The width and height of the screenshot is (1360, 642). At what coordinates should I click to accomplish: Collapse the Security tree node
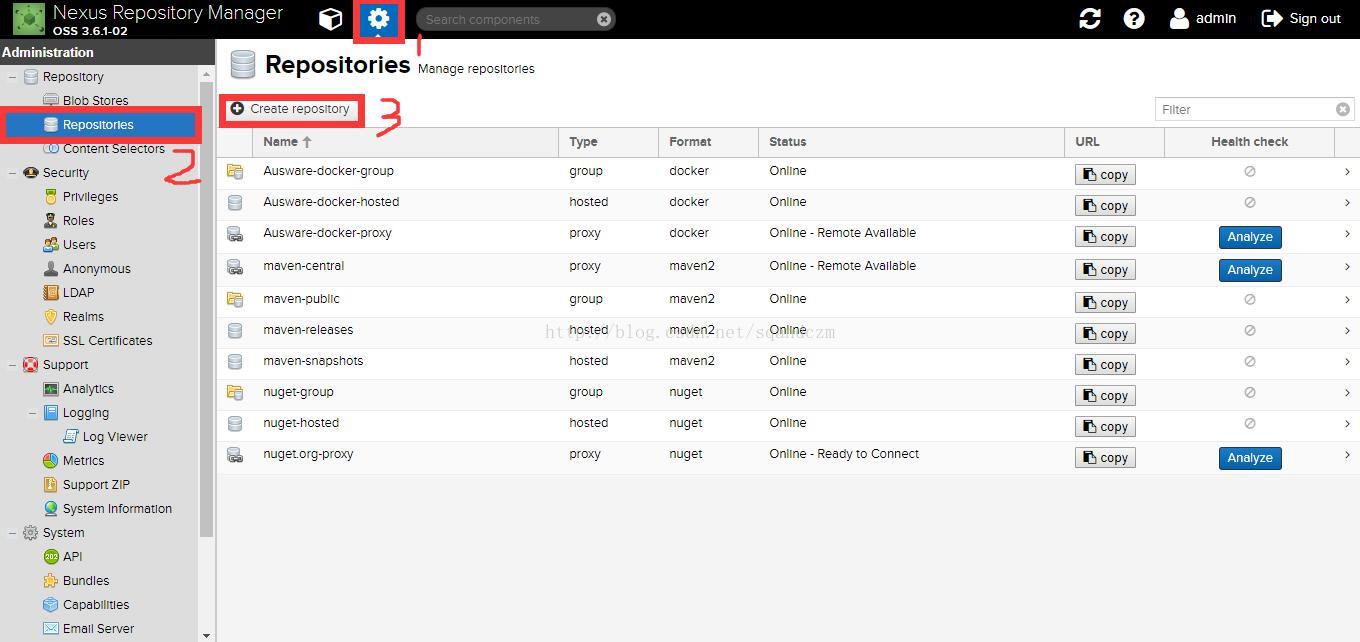pyautogui.click(x=12, y=173)
